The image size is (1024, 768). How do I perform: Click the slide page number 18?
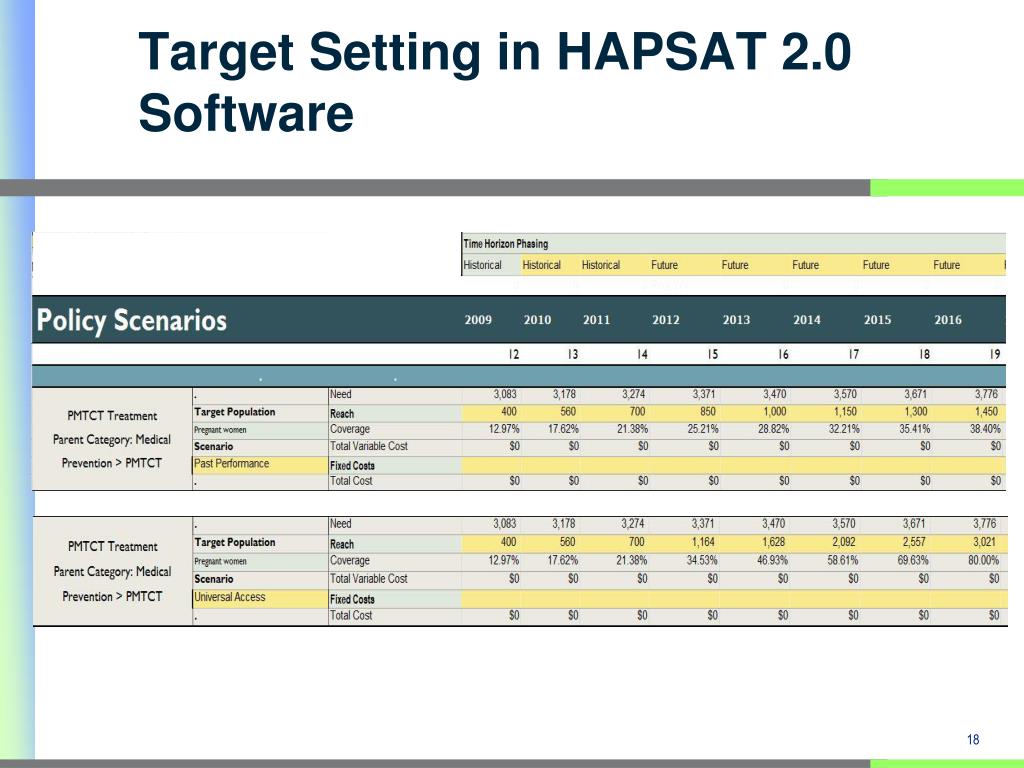(x=973, y=739)
